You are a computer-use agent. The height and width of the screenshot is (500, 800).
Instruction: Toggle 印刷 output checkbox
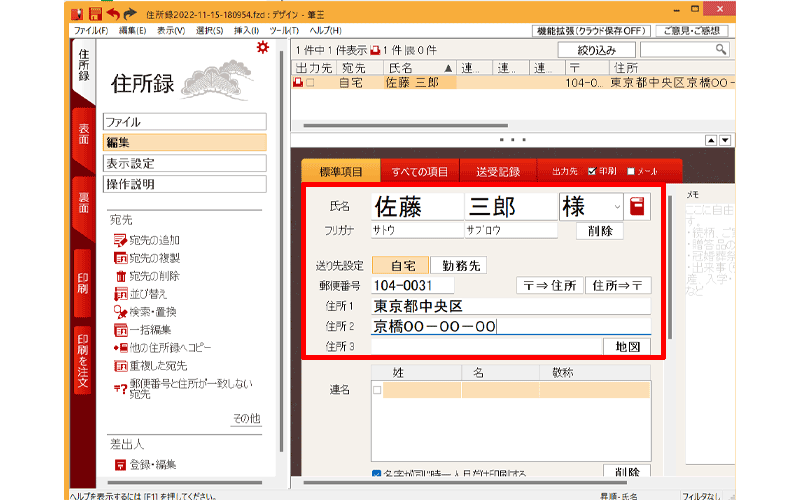coord(592,171)
